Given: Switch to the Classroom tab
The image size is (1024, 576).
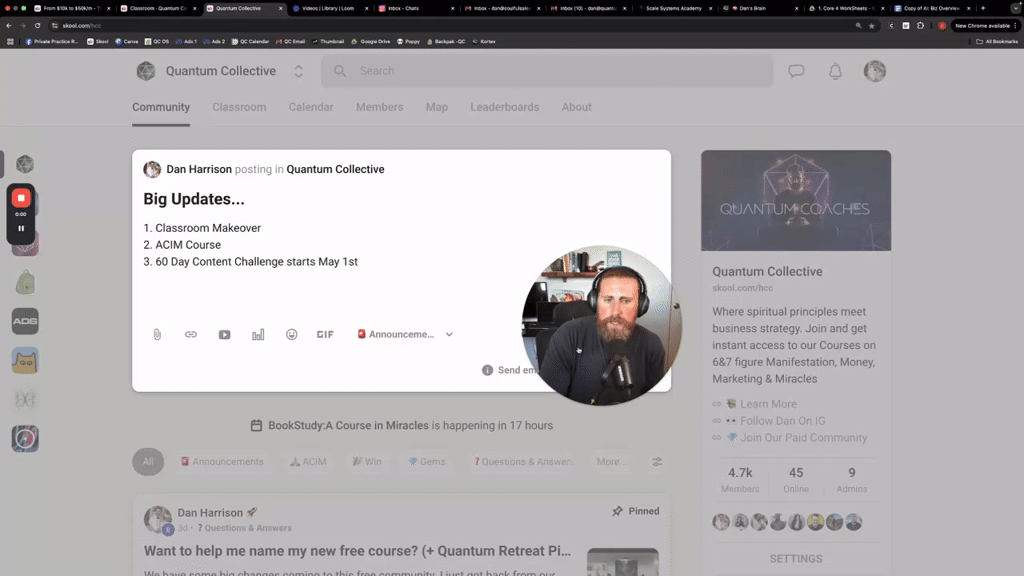Looking at the screenshot, I should pyautogui.click(x=239, y=107).
